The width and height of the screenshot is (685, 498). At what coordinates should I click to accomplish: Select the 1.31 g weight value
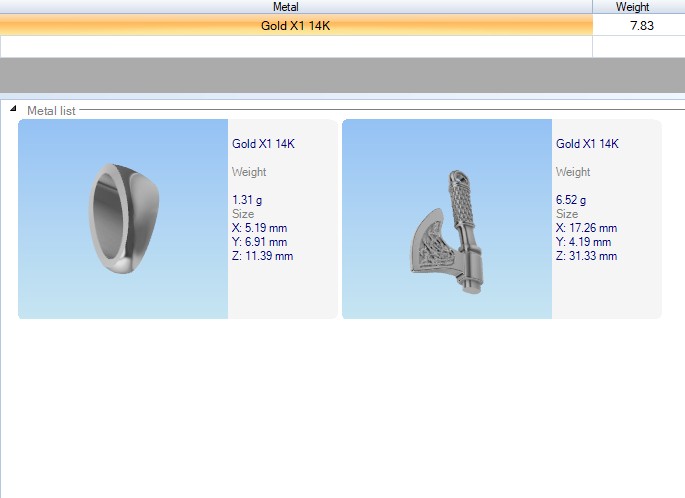pyautogui.click(x=247, y=200)
